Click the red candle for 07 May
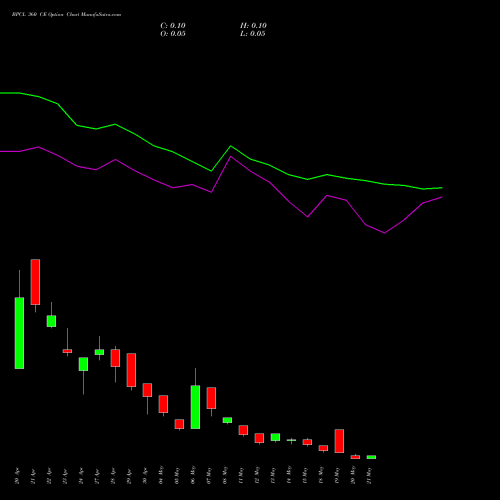This screenshot has height=500, width=500. [x=211, y=398]
